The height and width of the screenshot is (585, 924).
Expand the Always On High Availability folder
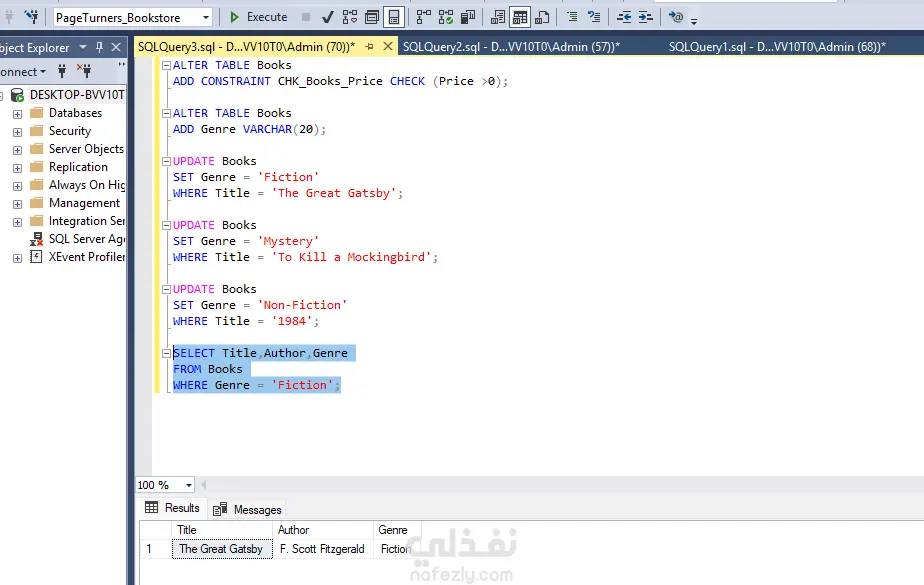[x=17, y=186]
